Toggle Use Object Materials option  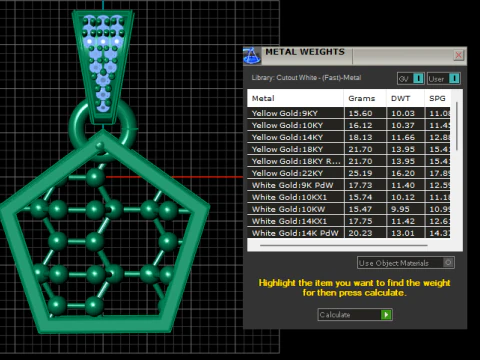406,263
